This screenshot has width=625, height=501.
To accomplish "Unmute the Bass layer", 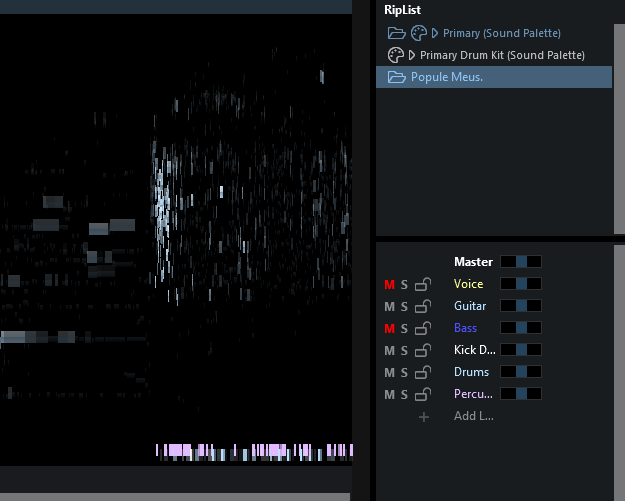I will coord(389,328).
